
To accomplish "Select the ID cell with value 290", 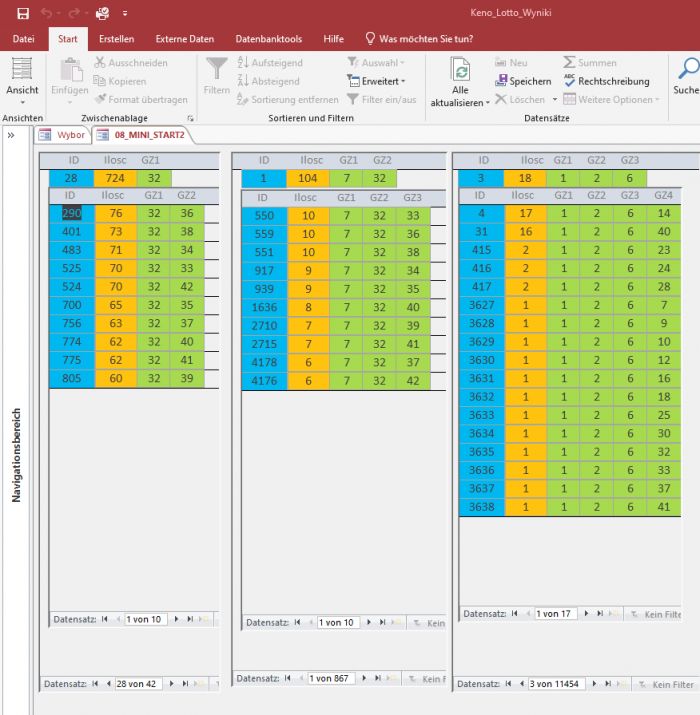I will 72,213.
